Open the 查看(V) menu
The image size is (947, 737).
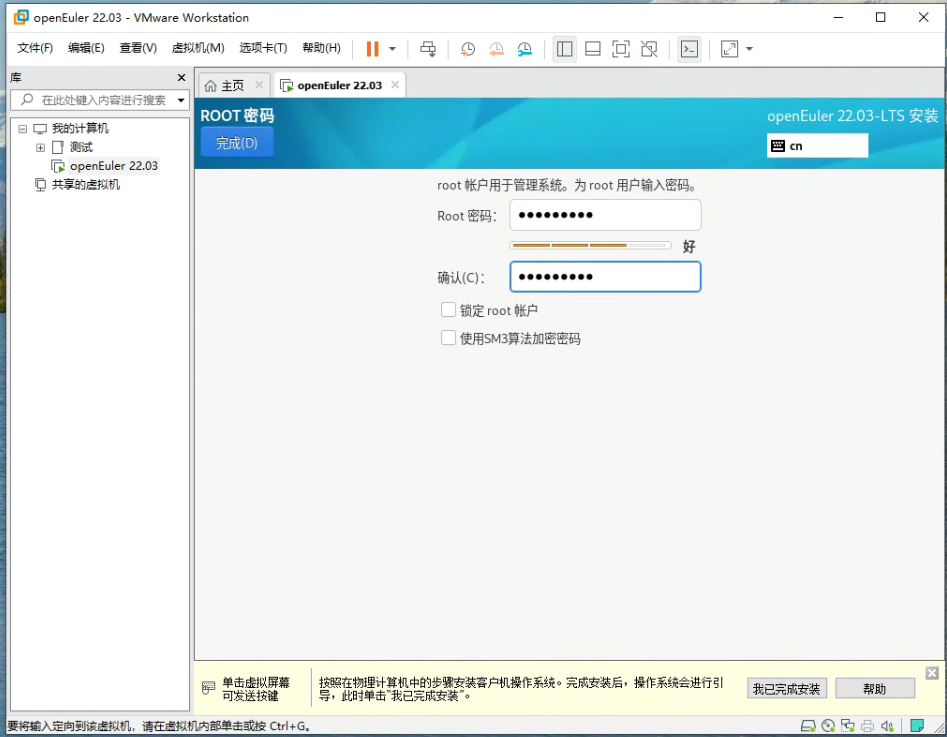point(138,48)
